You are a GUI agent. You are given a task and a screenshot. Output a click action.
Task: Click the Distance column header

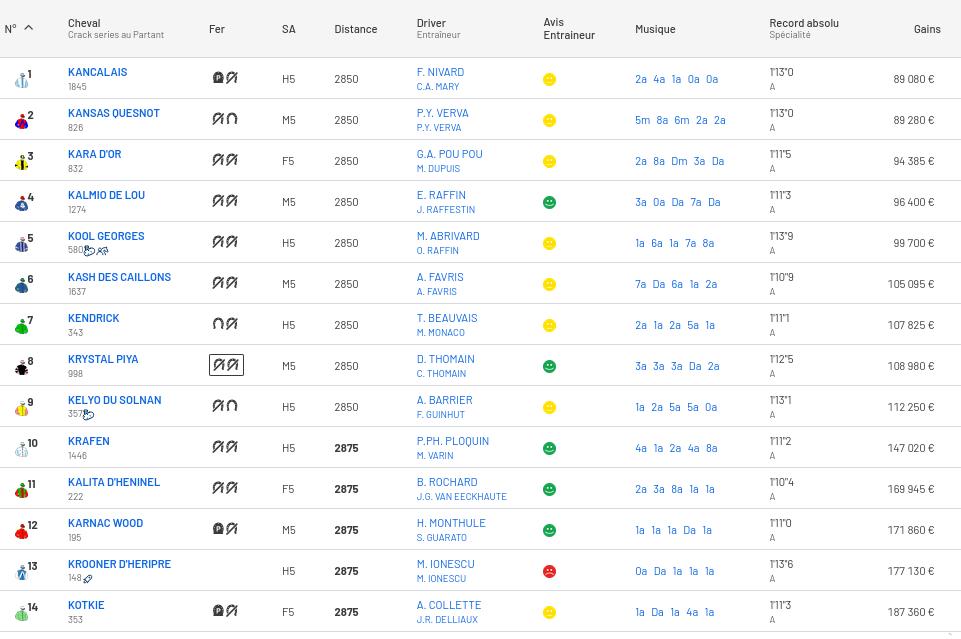[x=355, y=29]
